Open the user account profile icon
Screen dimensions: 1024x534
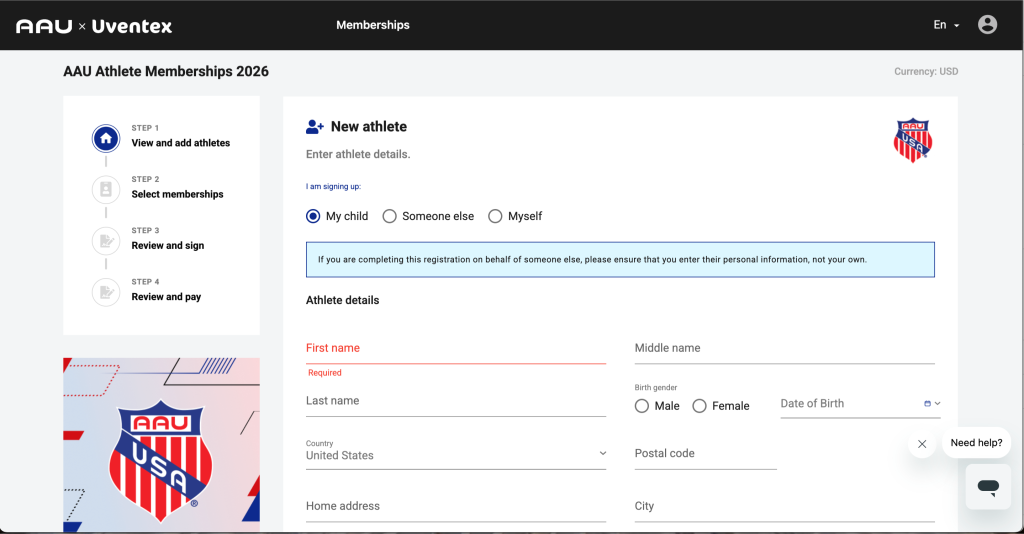click(987, 25)
